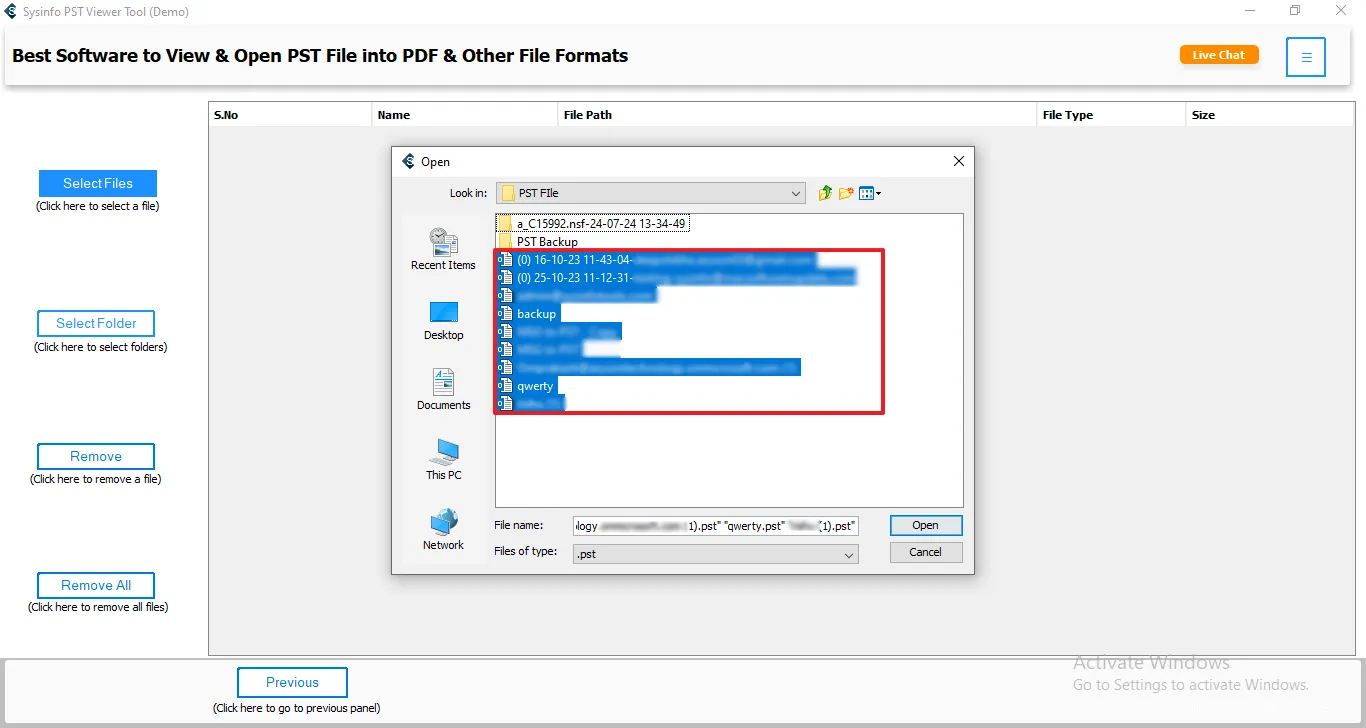Open Recent Items in the places sidebar
The height and width of the screenshot is (728, 1366).
coord(443,249)
